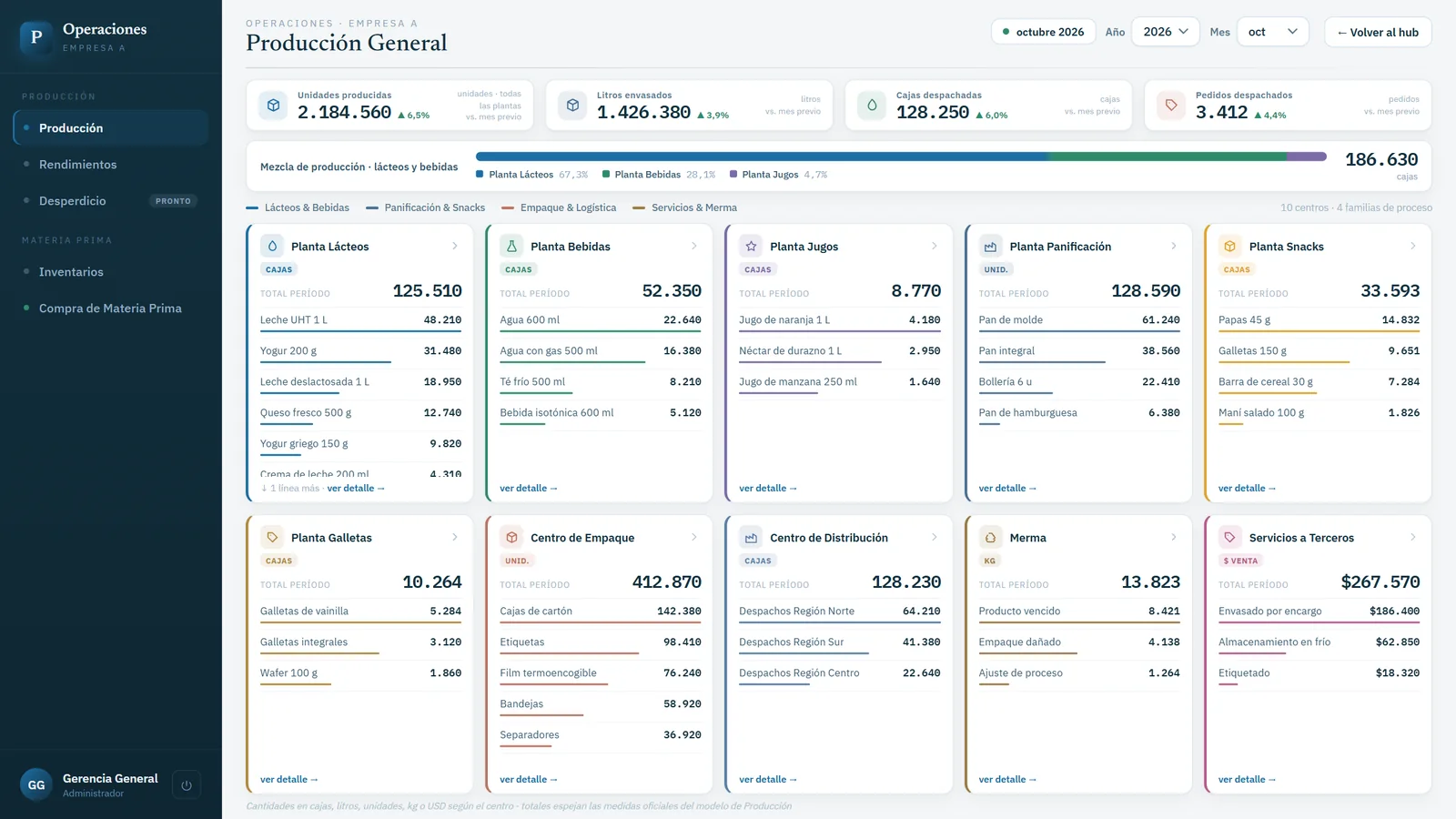Screen dimensions: 1456x819
Task: Click the Planta Galletas tag icon
Action: (272, 537)
